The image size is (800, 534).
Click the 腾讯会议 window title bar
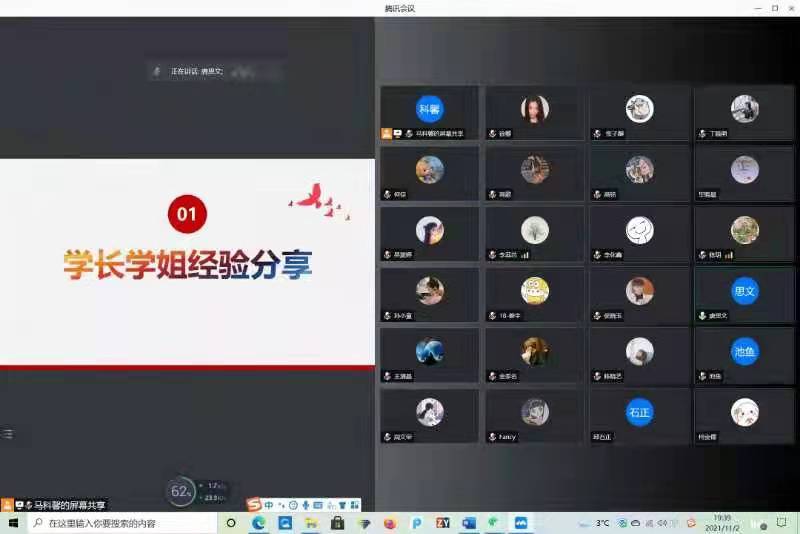pos(399,8)
